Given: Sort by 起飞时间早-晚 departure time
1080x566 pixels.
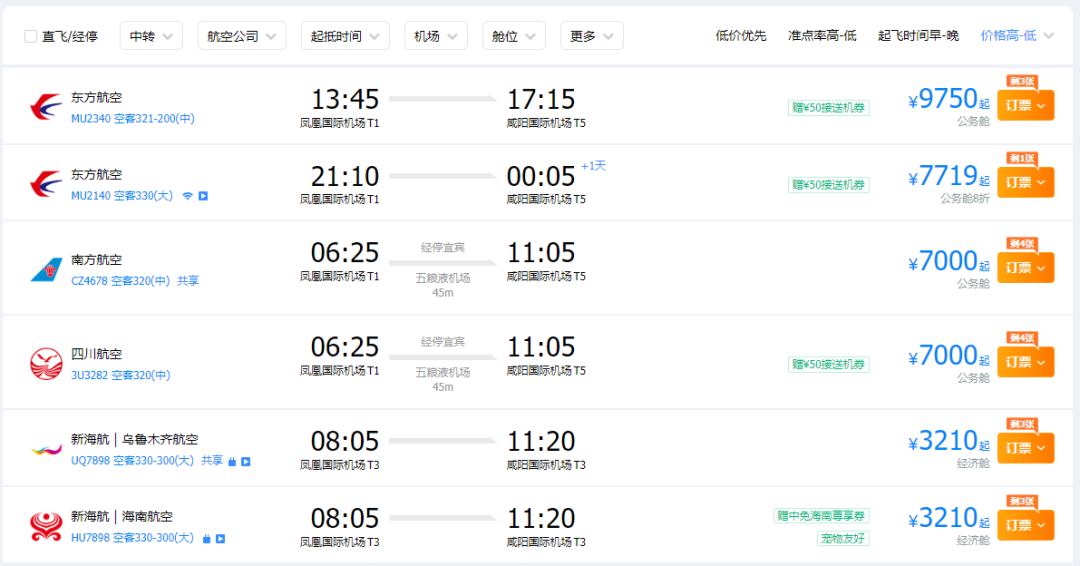Looking at the screenshot, I should click(x=918, y=36).
